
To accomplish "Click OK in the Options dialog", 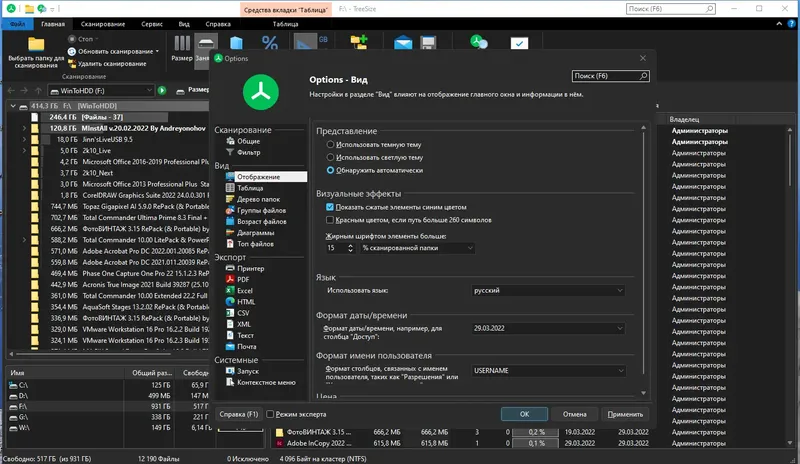I will pos(524,414).
